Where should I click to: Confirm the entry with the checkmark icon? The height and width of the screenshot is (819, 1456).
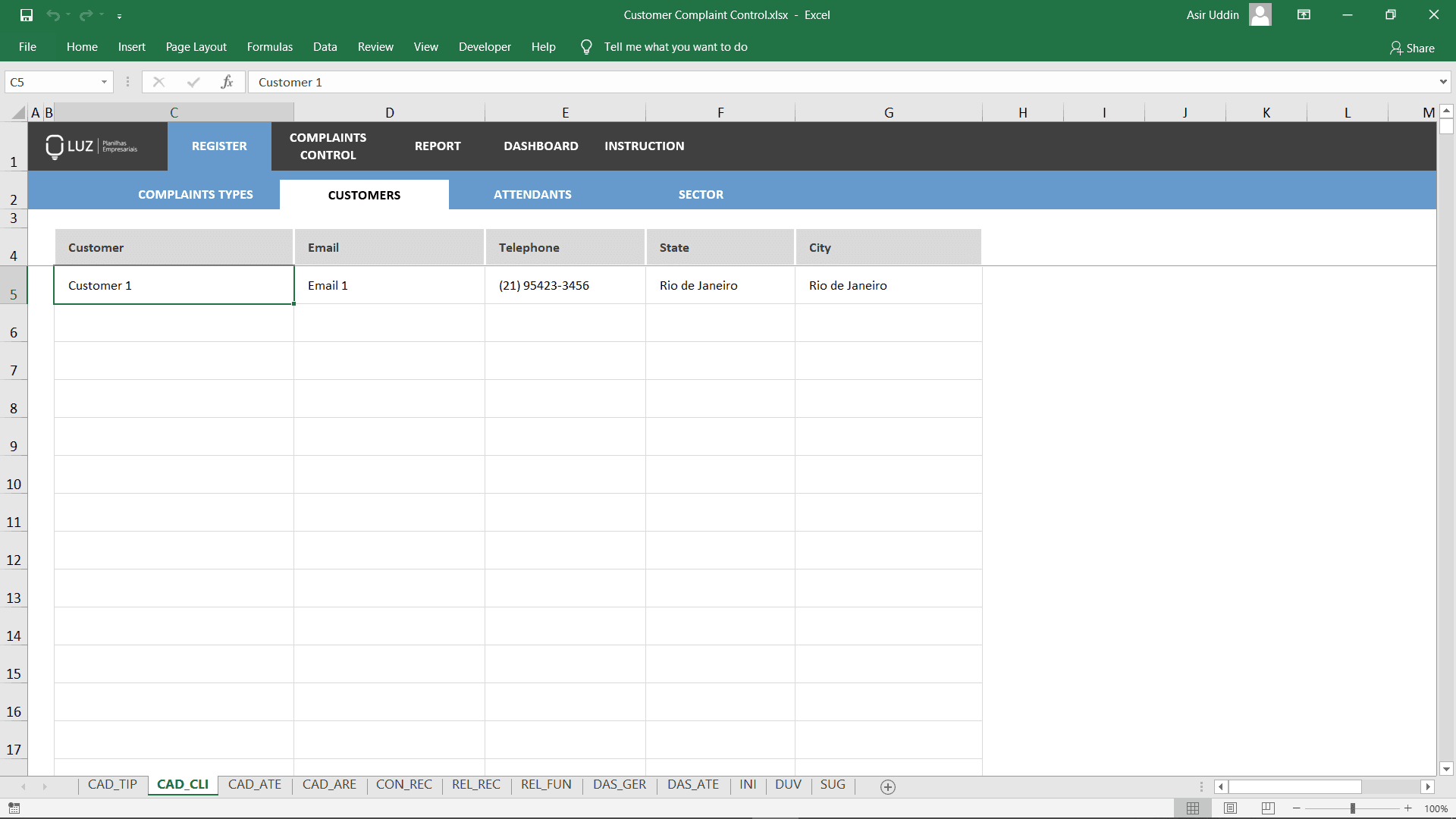click(193, 81)
